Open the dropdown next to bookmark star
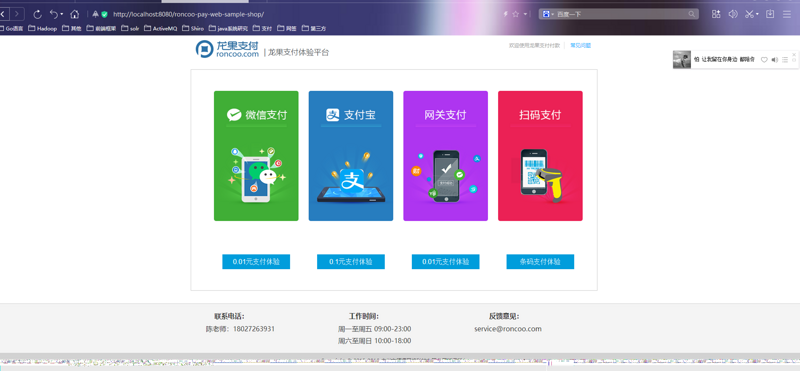The height and width of the screenshot is (371, 800). 525,14
